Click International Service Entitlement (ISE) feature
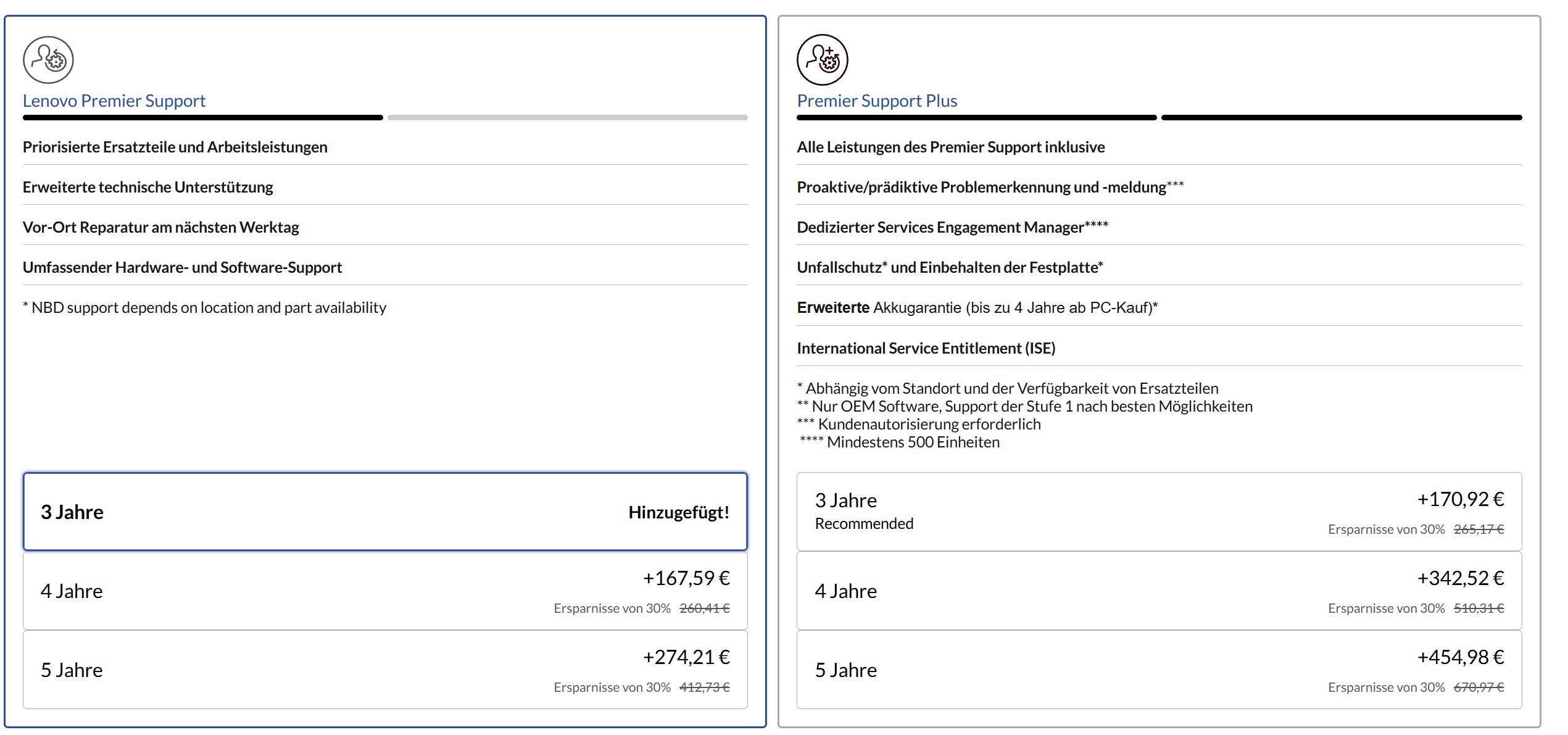The image size is (1568, 735). (926, 348)
